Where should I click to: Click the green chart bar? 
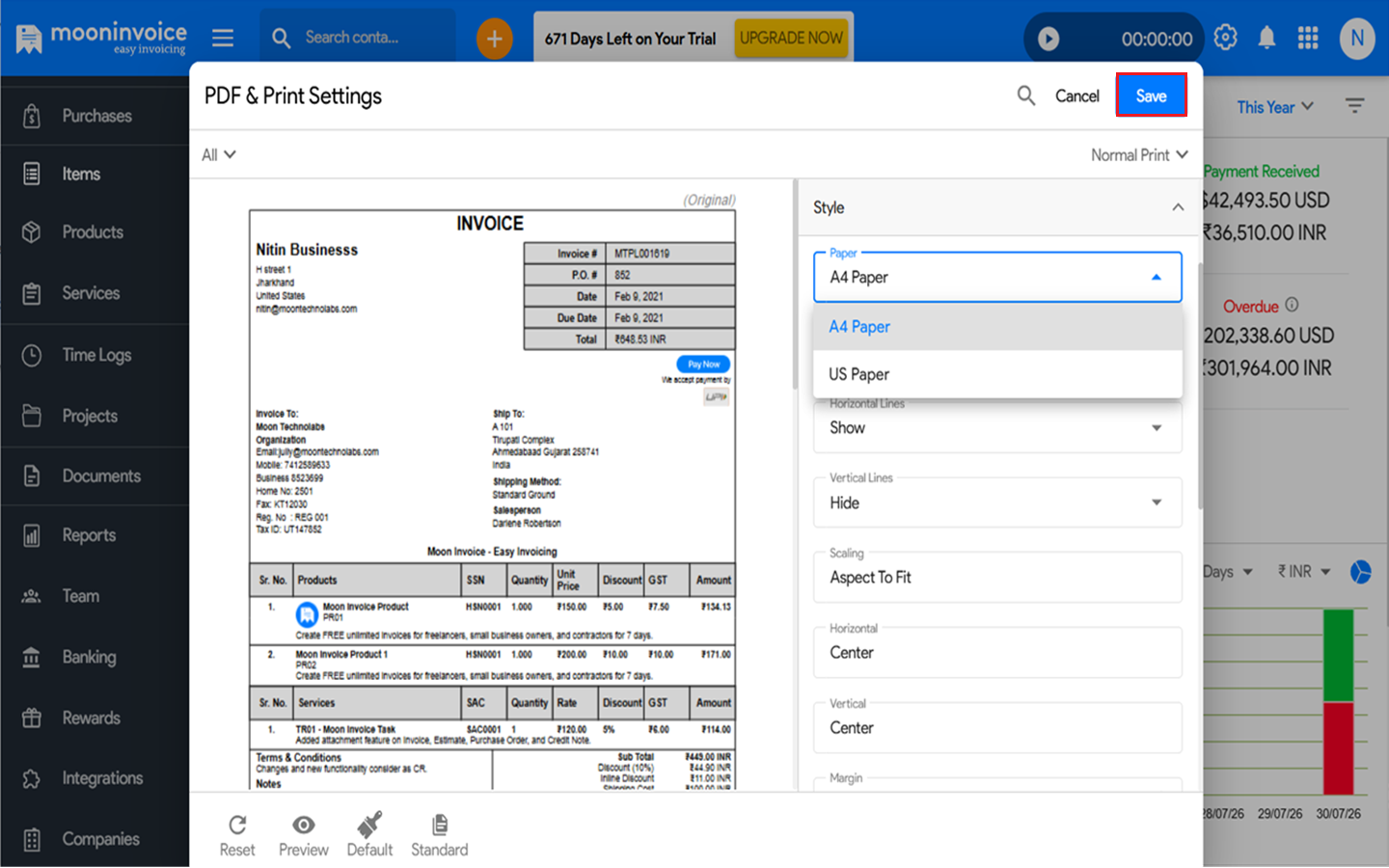(1338, 656)
